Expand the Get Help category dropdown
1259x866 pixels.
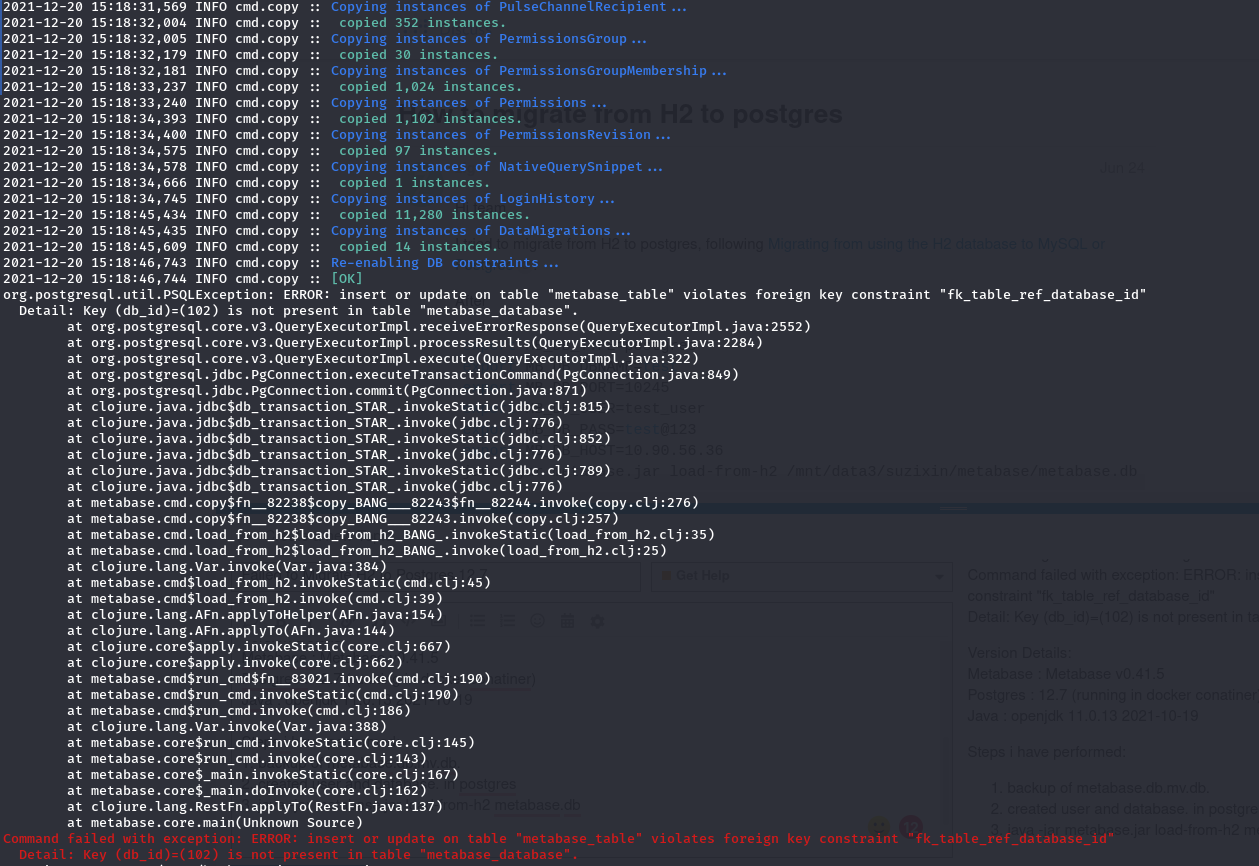(x=800, y=576)
